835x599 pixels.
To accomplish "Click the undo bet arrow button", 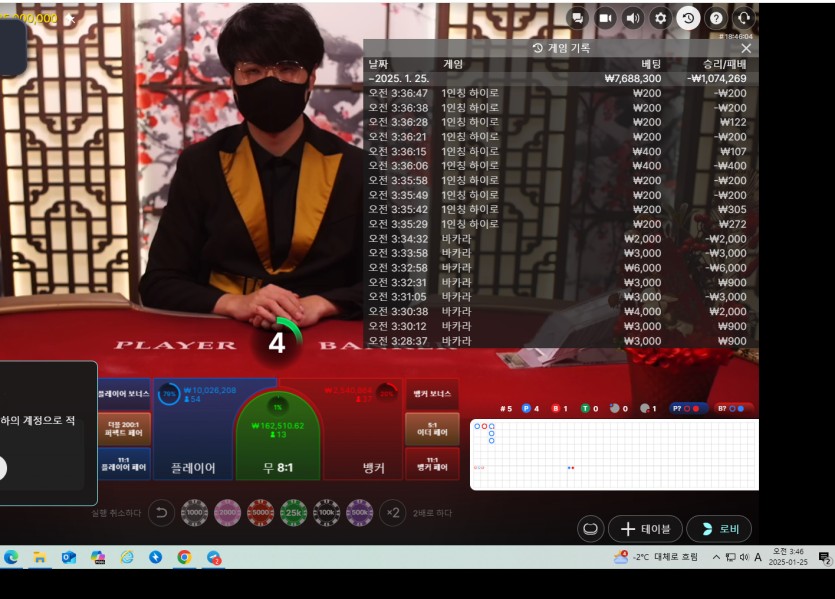I will click(161, 513).
